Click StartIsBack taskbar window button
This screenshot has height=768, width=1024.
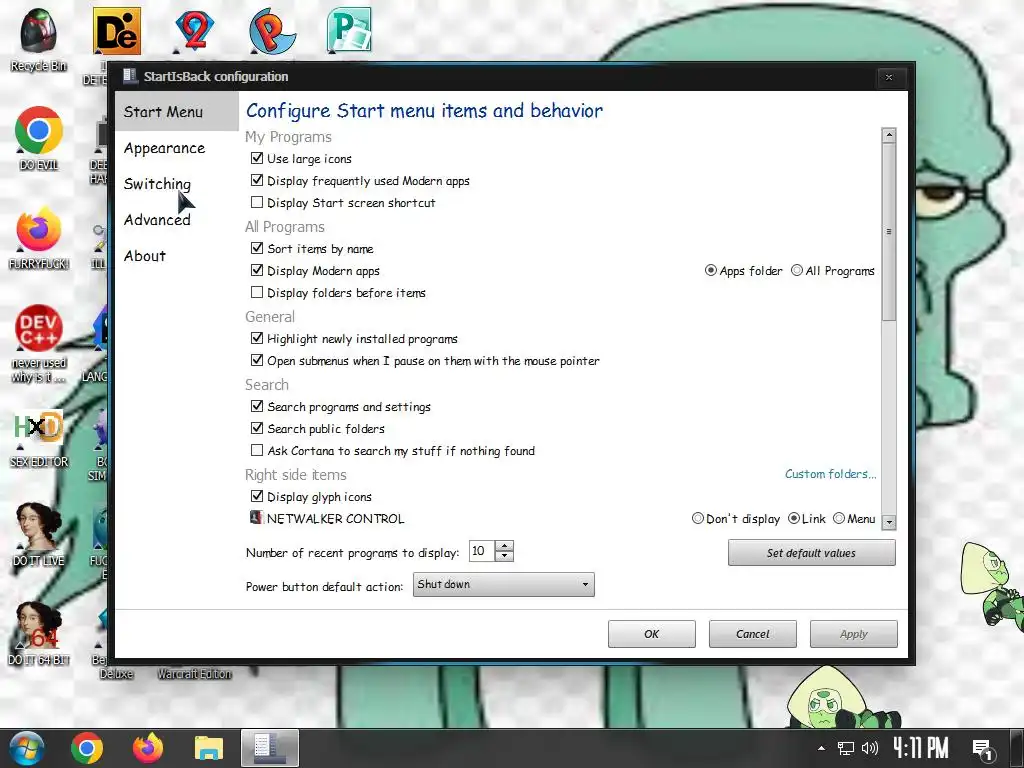tap(270, 748)
